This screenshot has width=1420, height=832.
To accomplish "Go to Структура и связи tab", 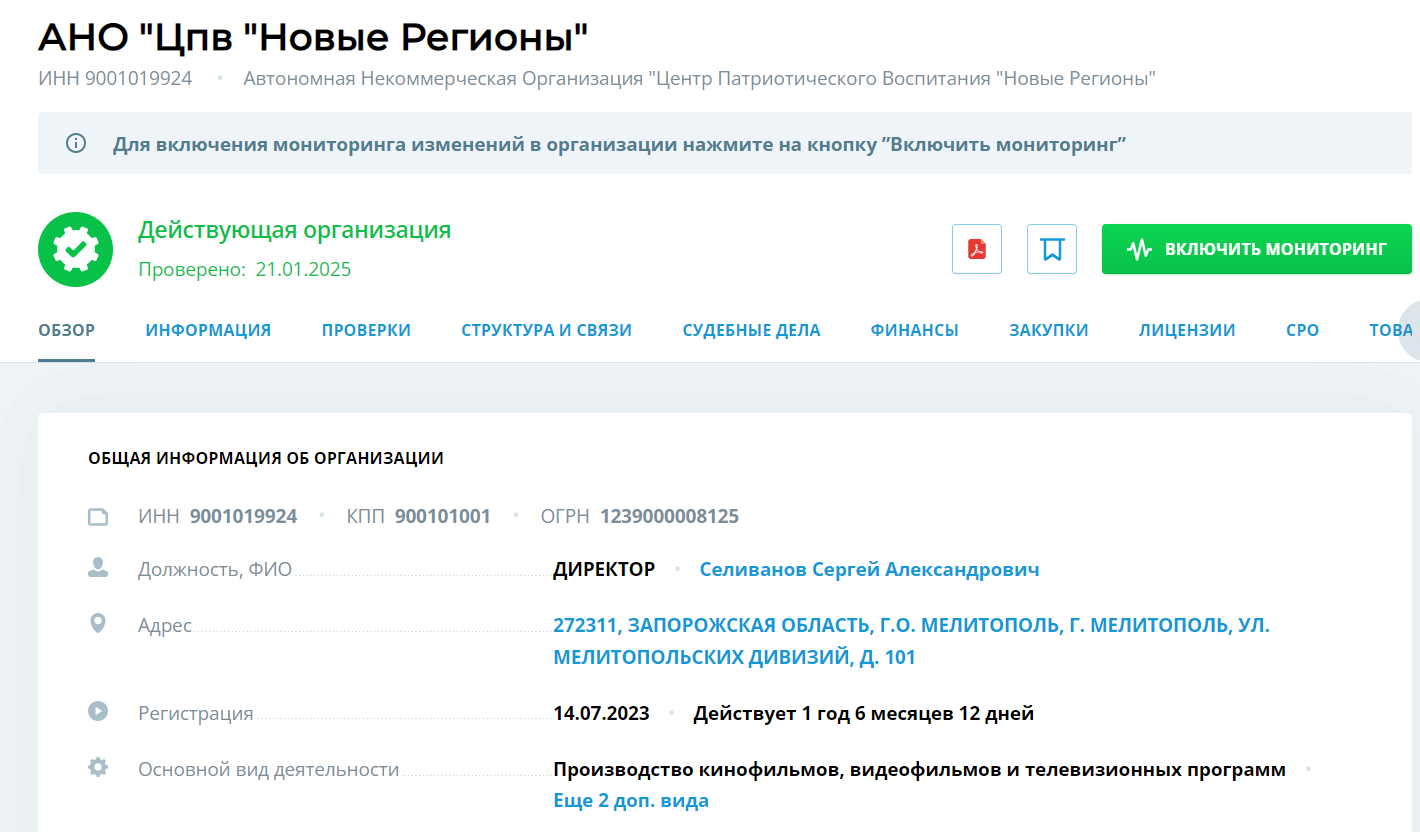I will point(546,330).
